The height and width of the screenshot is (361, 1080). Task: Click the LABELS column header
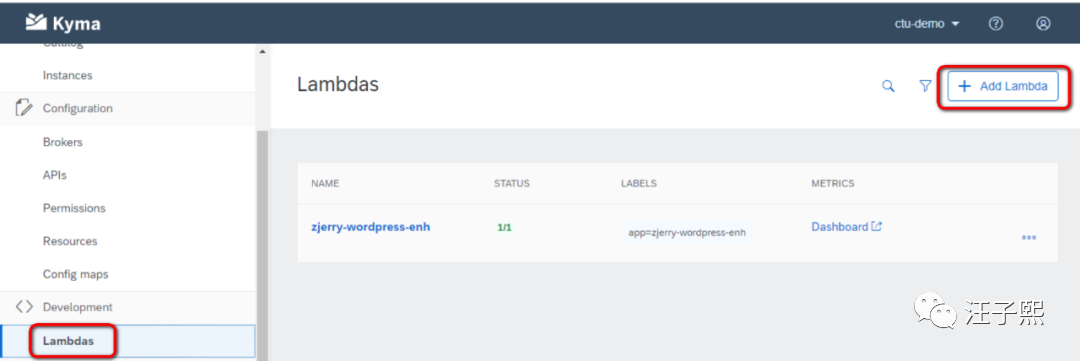(638, 183)
